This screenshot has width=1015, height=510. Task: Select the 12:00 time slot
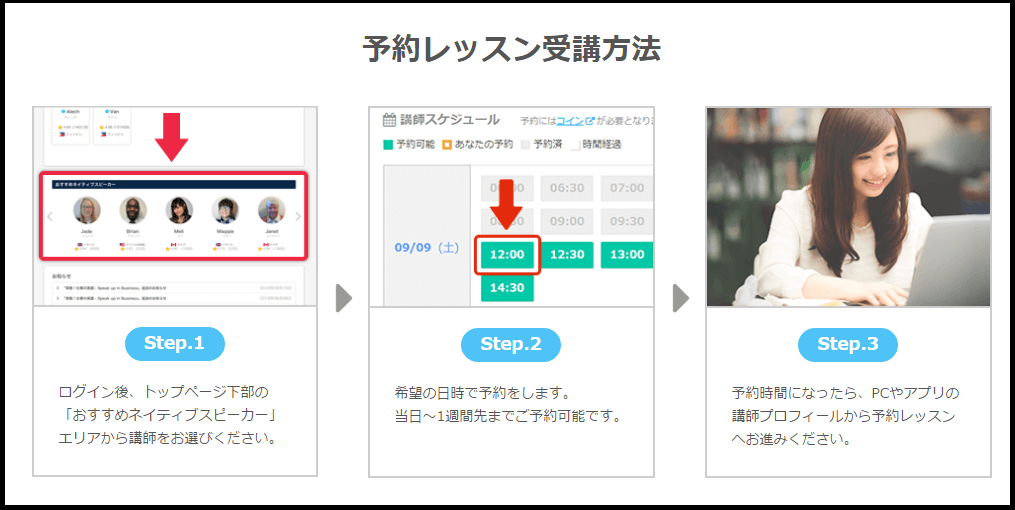coord(507,254)
